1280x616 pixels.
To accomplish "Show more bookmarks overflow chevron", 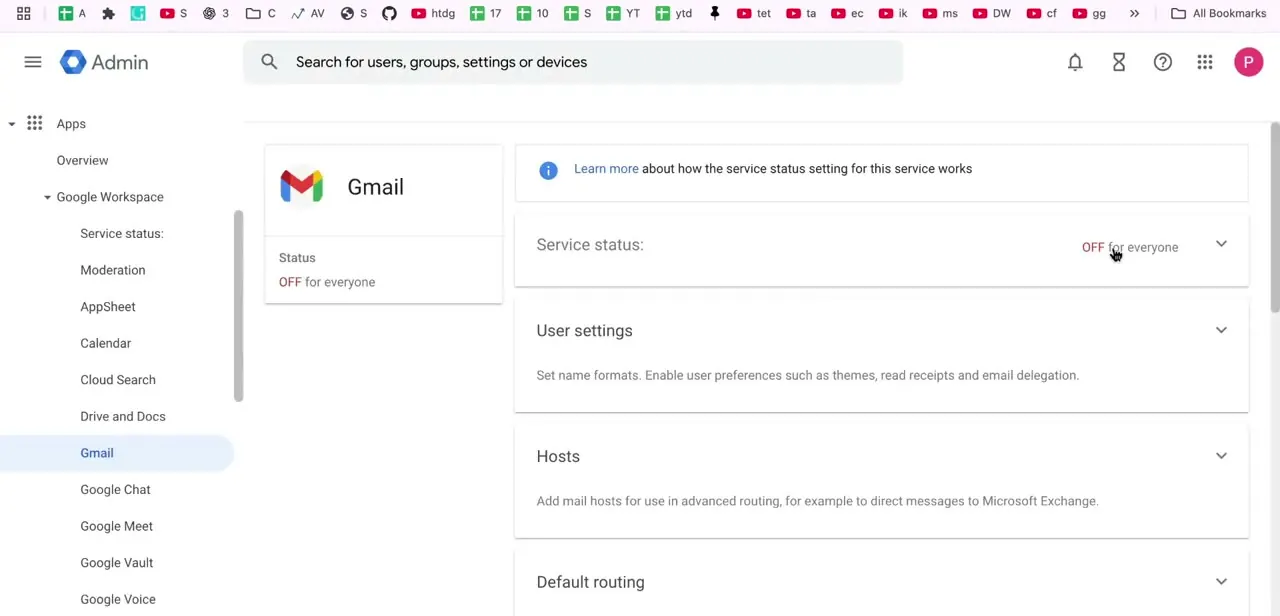I will point(1134,13).
